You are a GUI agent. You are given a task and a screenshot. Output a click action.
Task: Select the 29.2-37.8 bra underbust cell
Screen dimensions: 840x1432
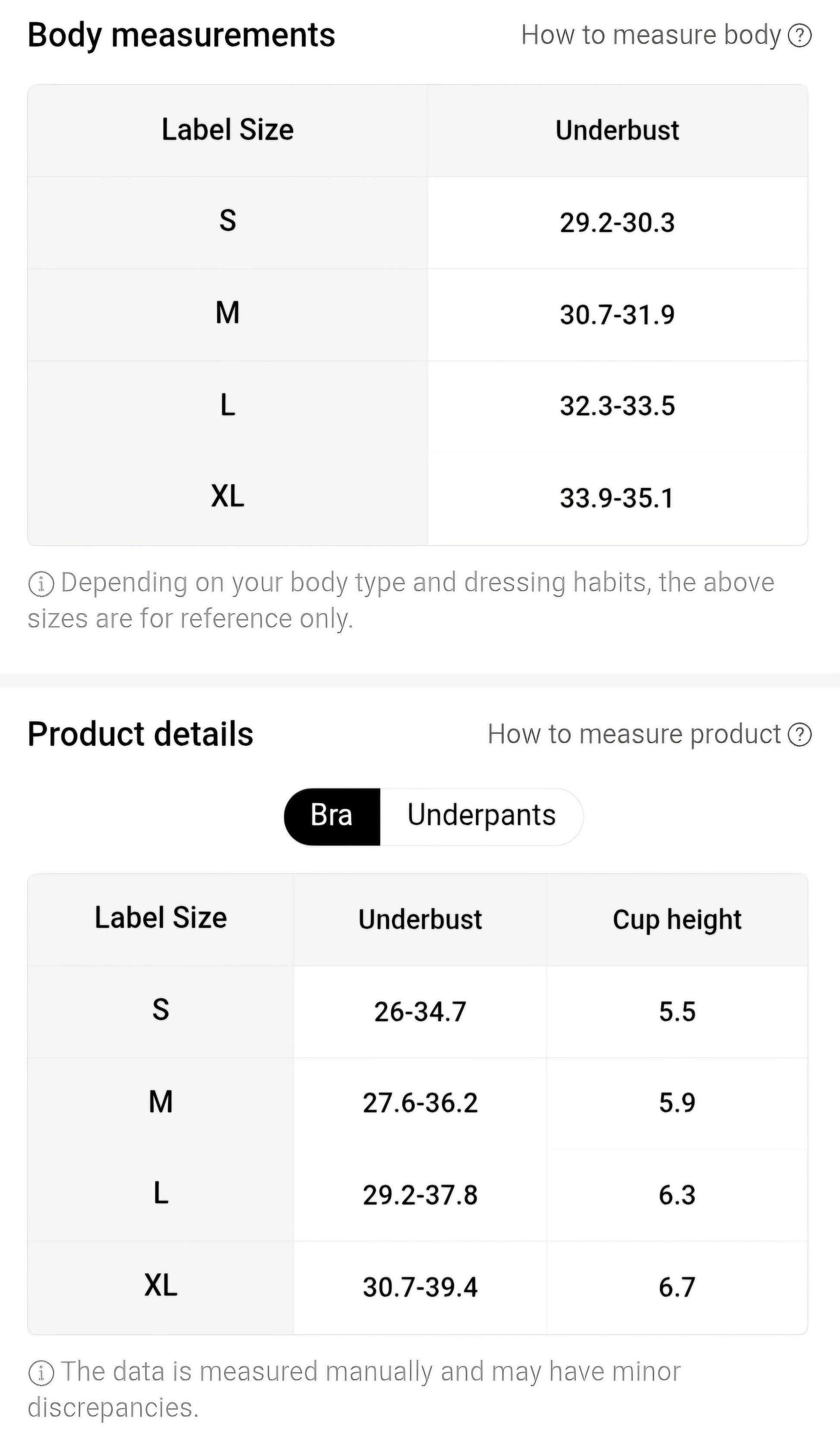(420, 1195)
